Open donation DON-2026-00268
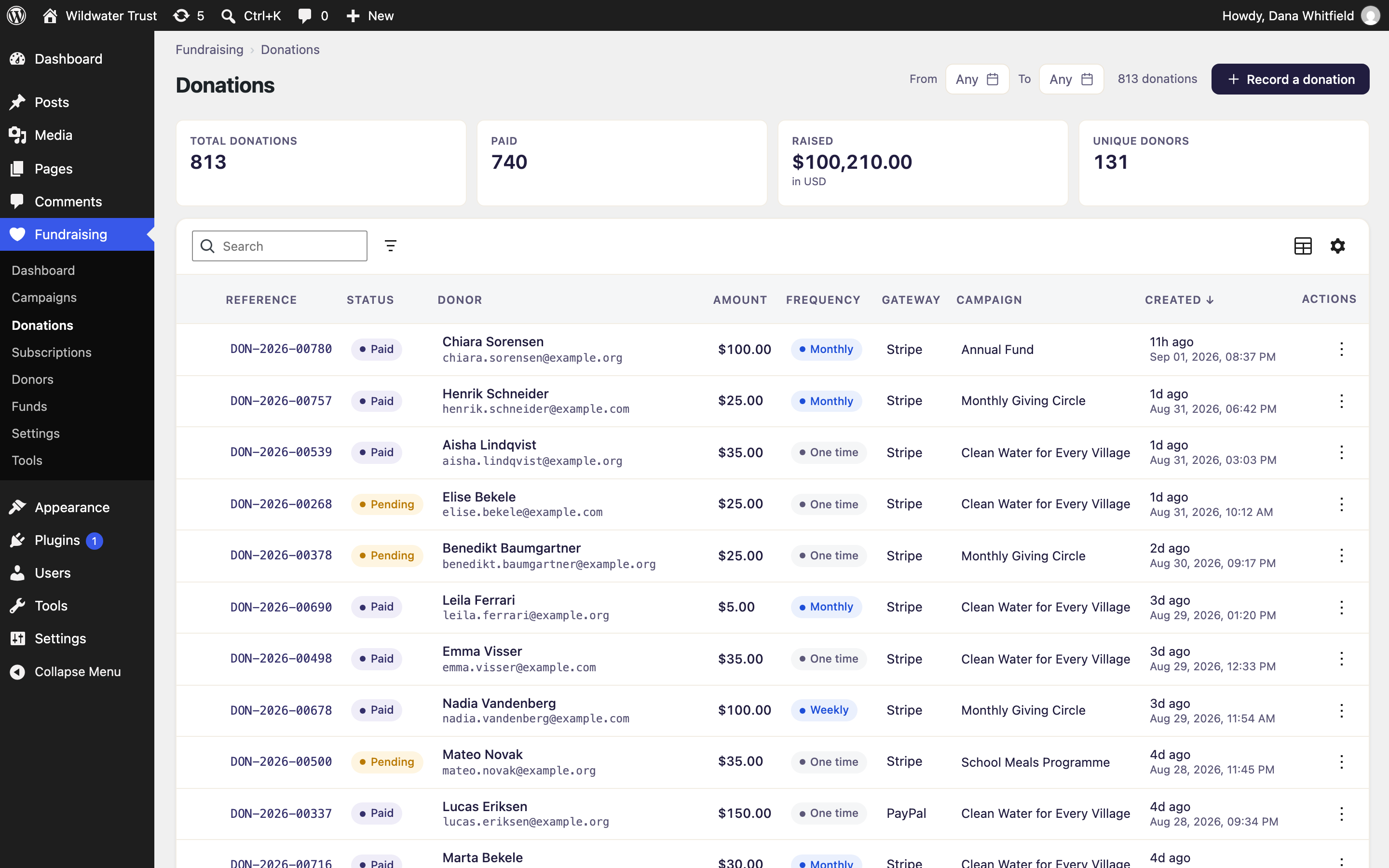Image resolution: width=1389 pixels, height=868 pixels. (281, 504)
